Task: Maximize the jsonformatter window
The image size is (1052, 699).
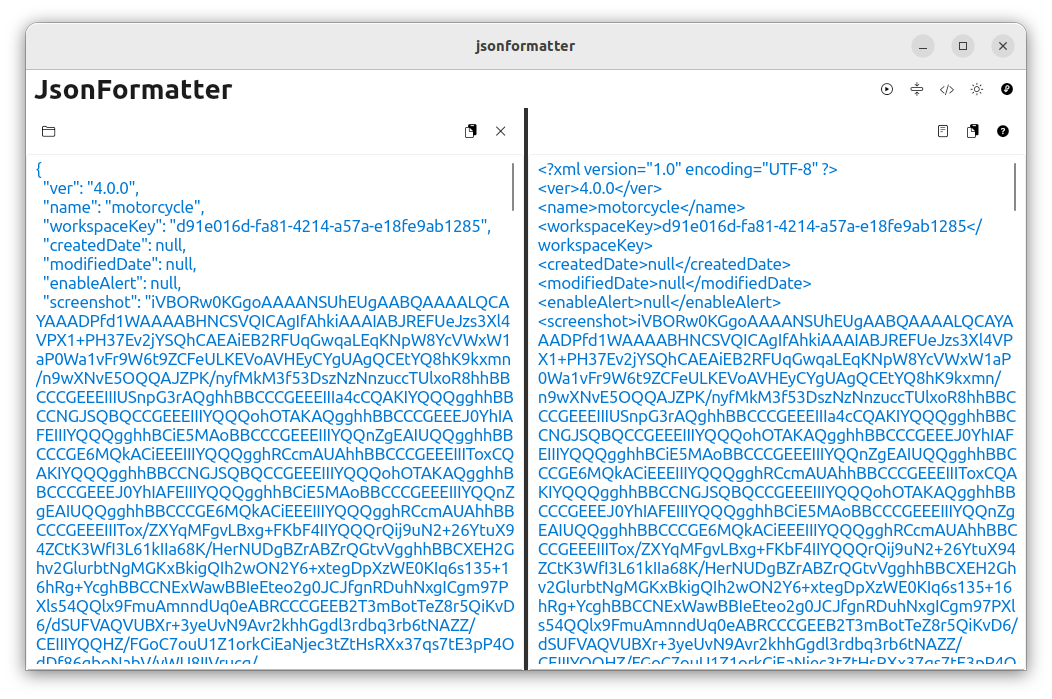Action: tap(962, 46)
